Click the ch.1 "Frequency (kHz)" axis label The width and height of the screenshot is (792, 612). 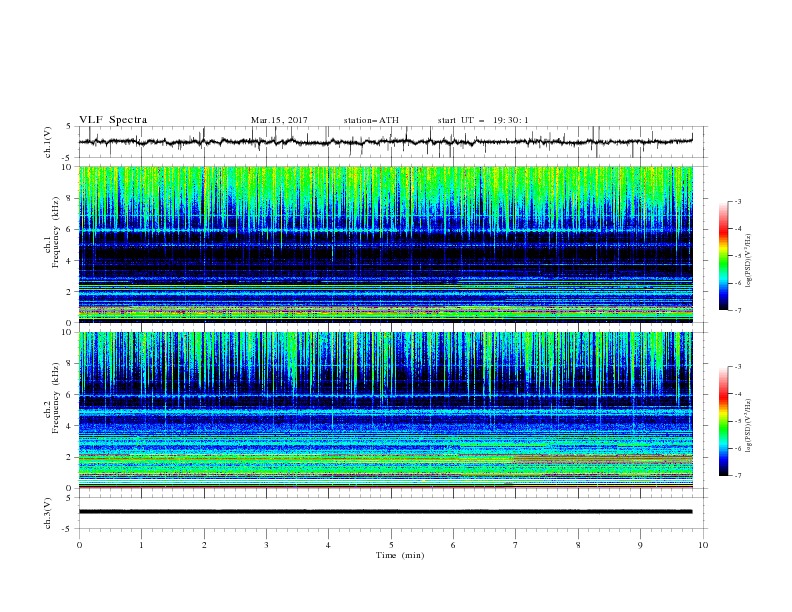[55, 232]
